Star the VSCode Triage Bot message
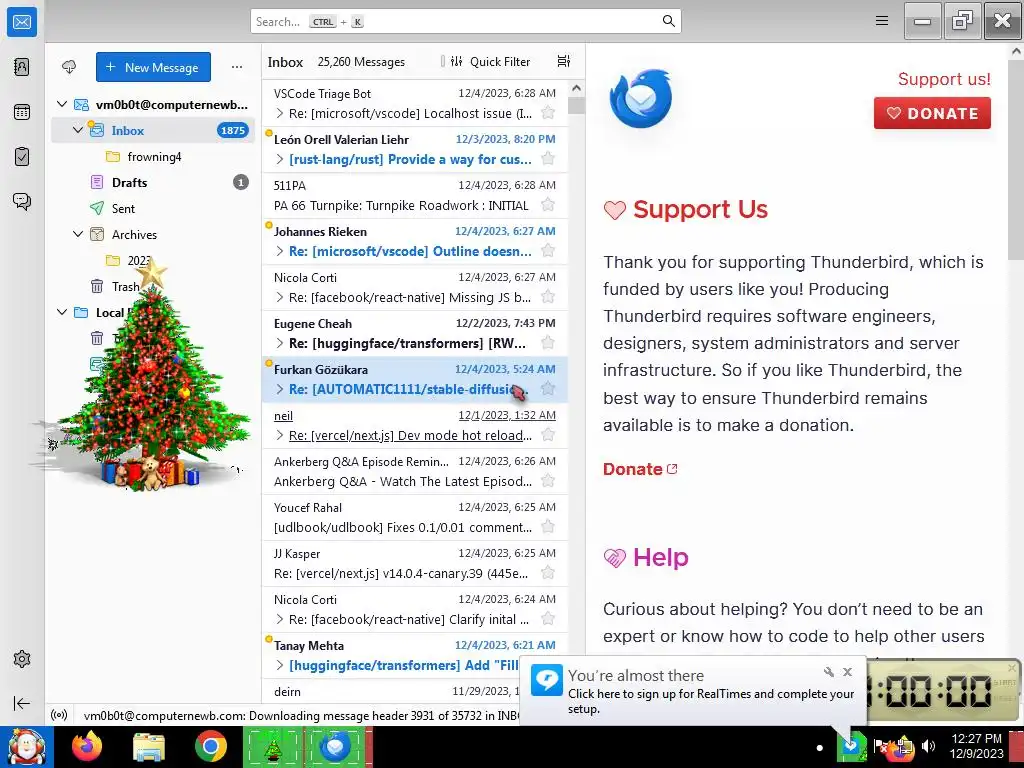The width and height of the screenshot is (1024, 768). (x=549, y=113)
